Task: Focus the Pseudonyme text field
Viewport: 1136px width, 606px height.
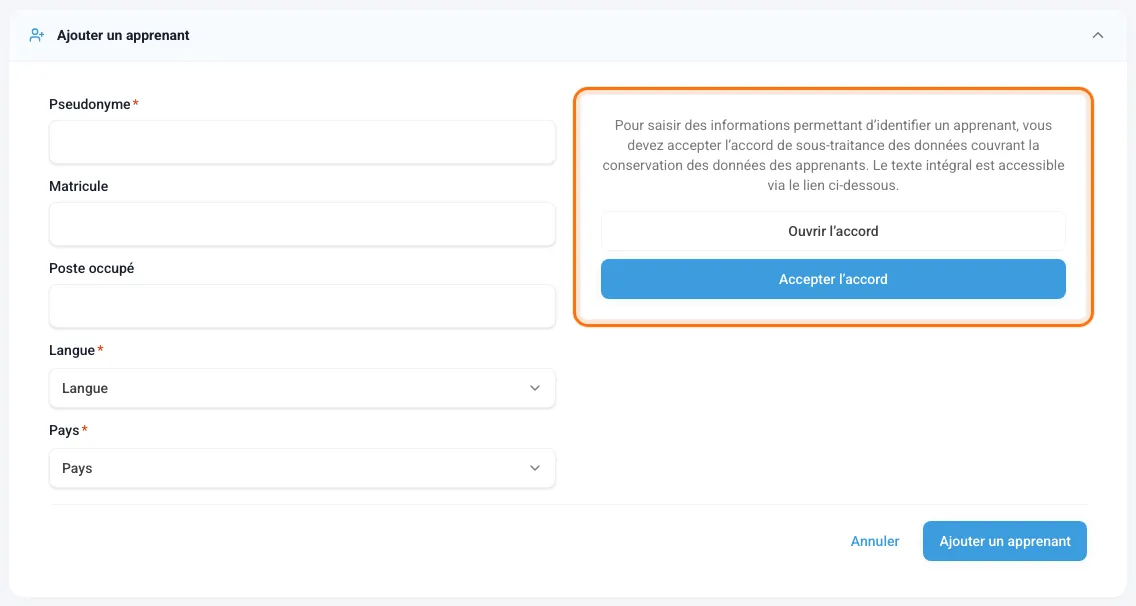Action: pos(302,142)
